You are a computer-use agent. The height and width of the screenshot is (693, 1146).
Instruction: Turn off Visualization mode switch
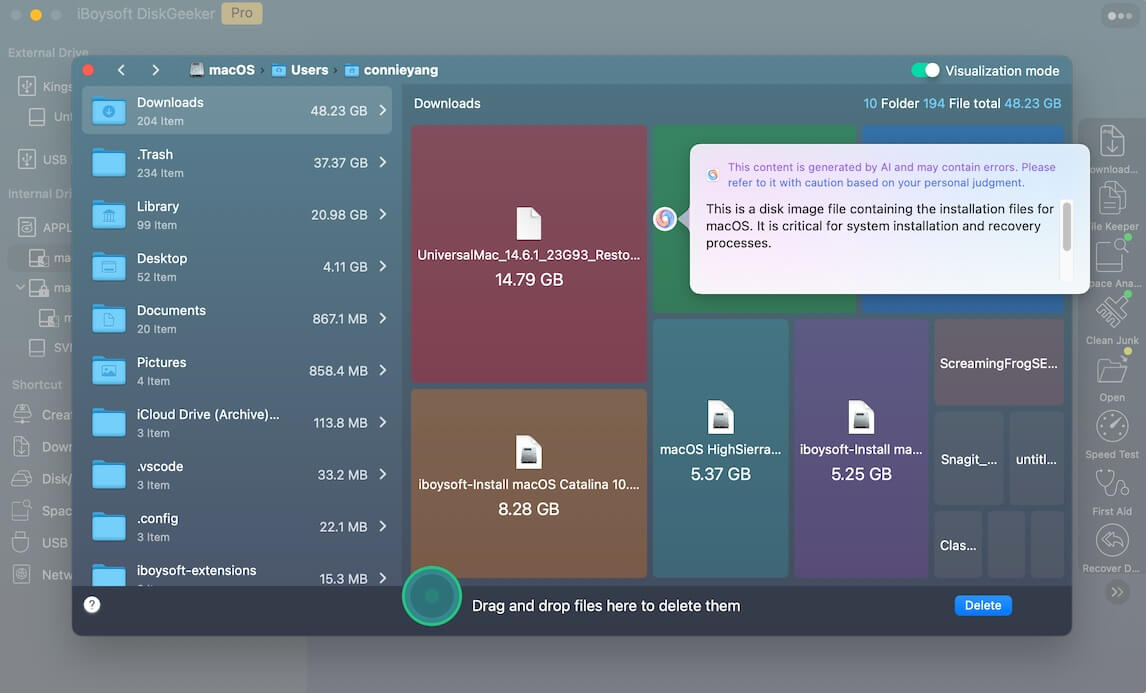click(x=925, y=70)
